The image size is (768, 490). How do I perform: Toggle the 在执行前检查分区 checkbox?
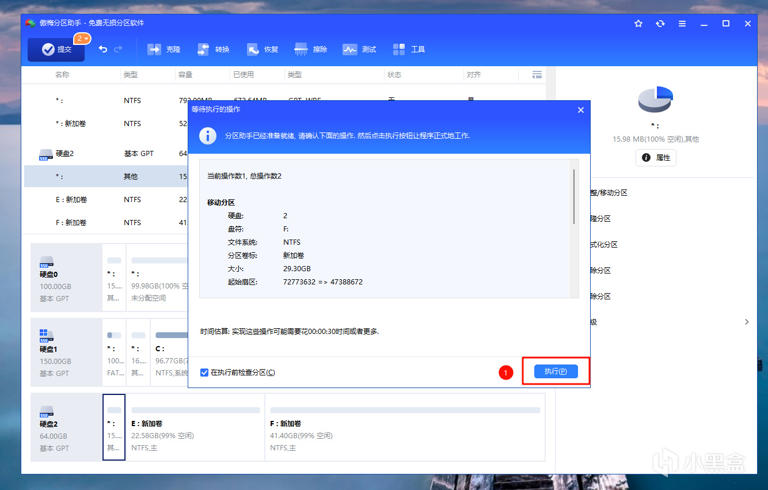(x=204, y=372)
